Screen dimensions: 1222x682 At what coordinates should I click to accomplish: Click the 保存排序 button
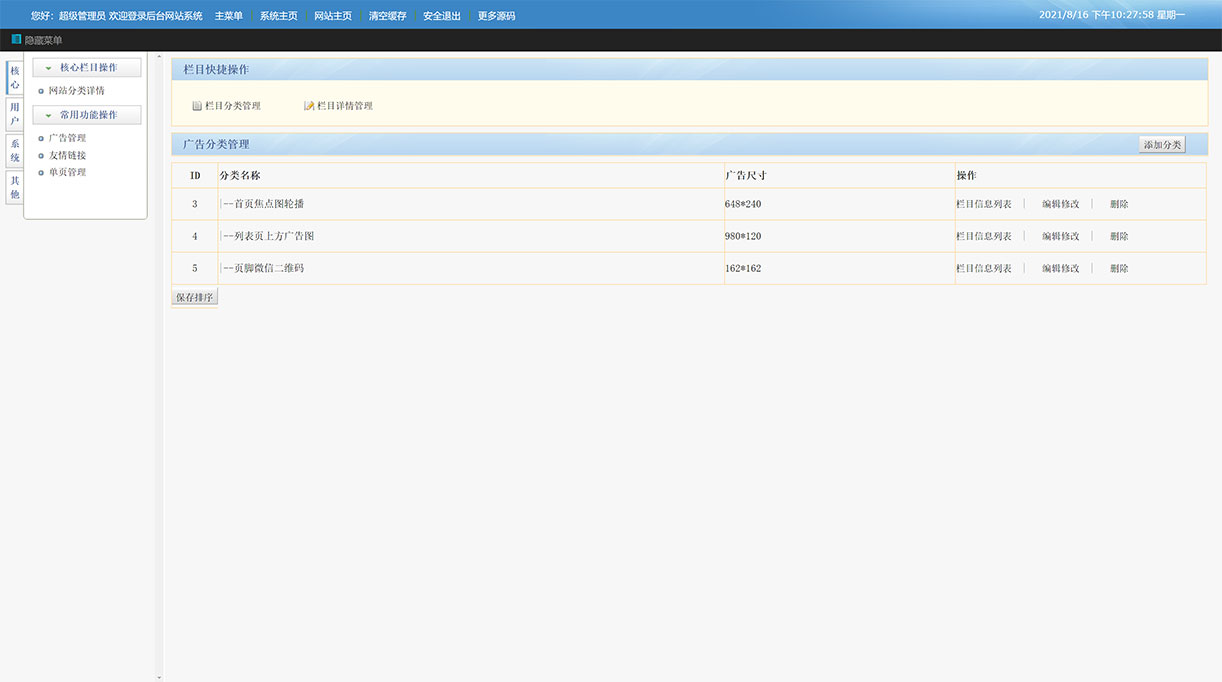tap(194, 298)
